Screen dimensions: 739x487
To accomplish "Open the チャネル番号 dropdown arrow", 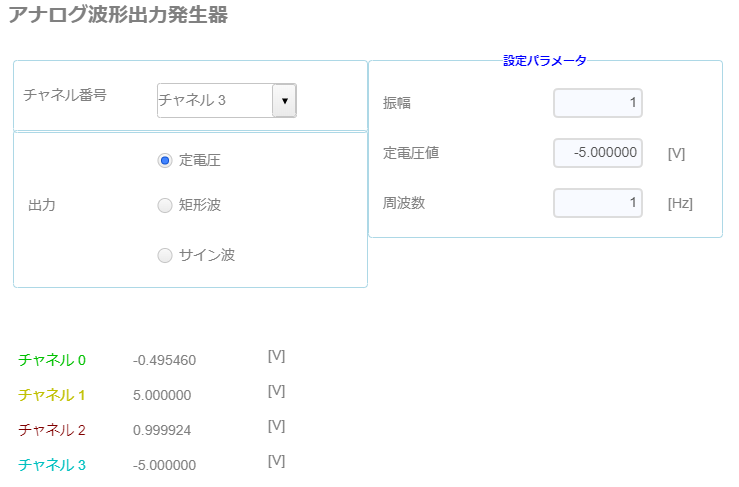I will point(284,100).
